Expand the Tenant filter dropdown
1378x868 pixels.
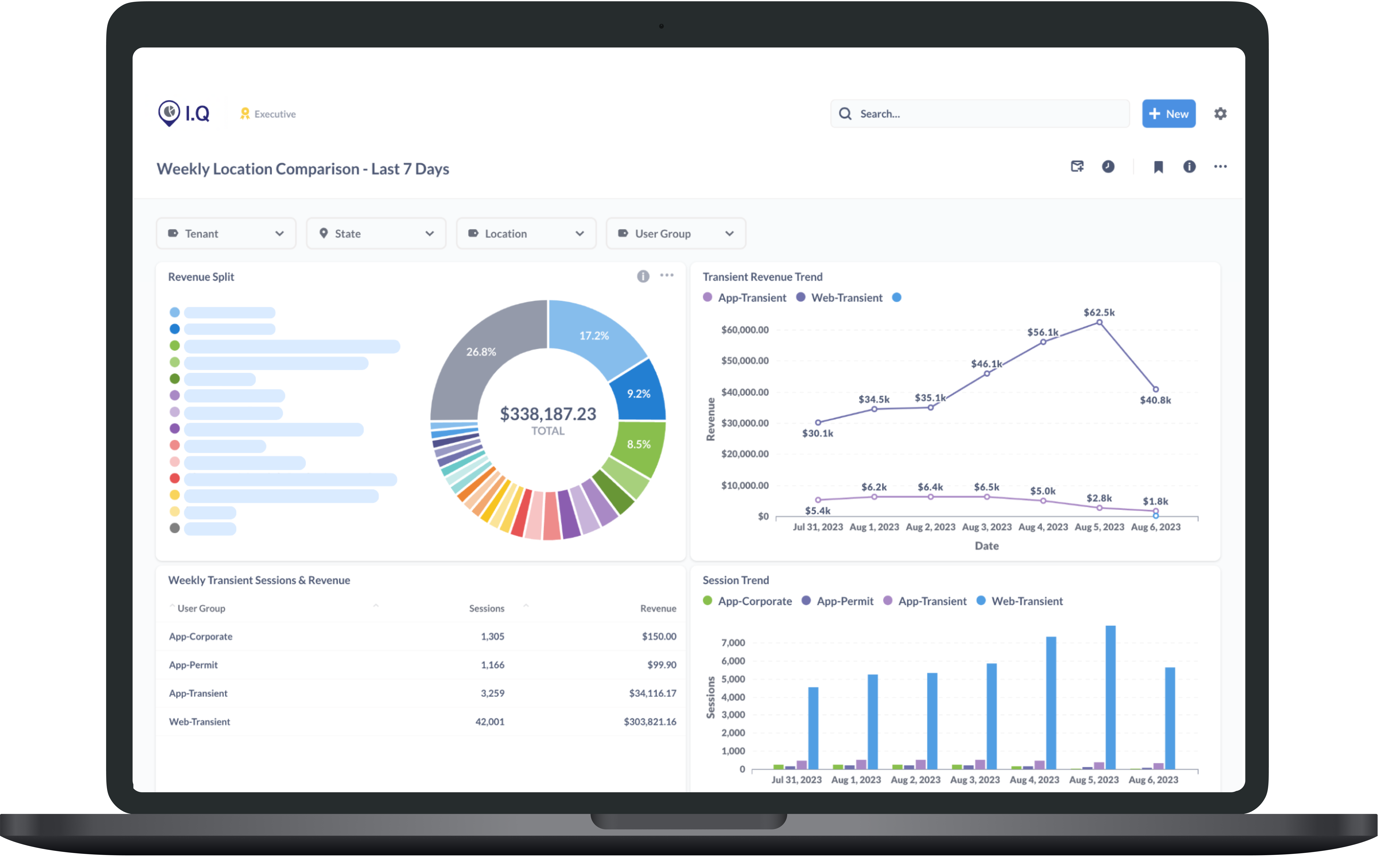point(226,233)
